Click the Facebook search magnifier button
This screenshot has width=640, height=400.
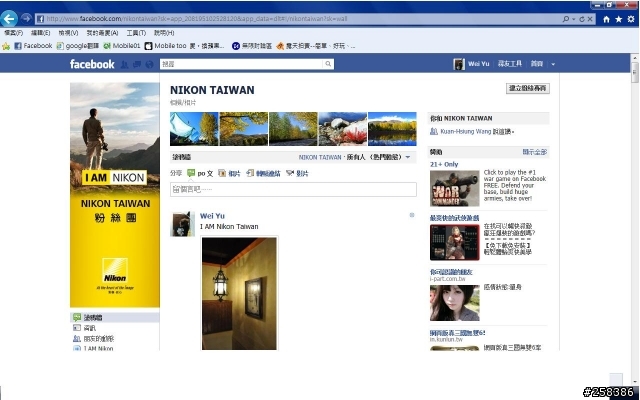tap(328, 64)
